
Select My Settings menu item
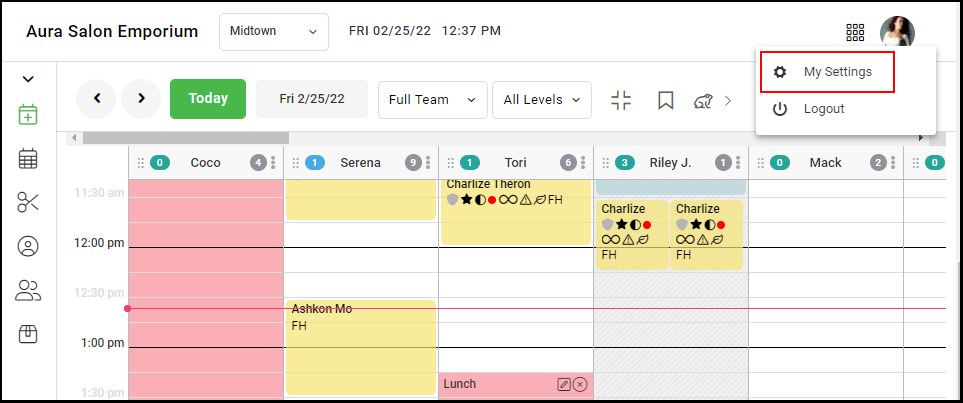click(x=827, y=72)
